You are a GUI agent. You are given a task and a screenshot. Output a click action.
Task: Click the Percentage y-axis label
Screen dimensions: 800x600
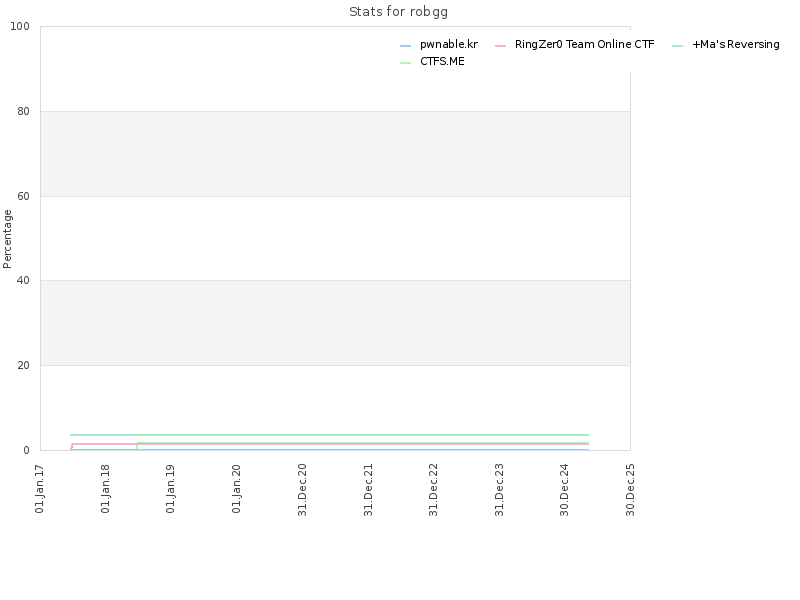(7, 239)
